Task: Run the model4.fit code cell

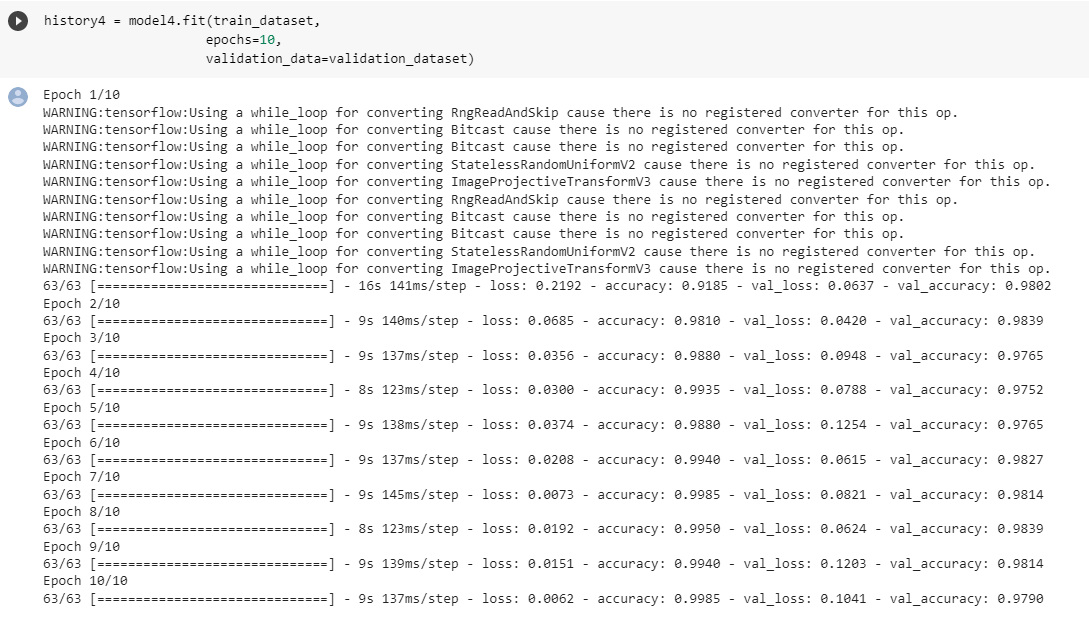Action: click(18, 22)
